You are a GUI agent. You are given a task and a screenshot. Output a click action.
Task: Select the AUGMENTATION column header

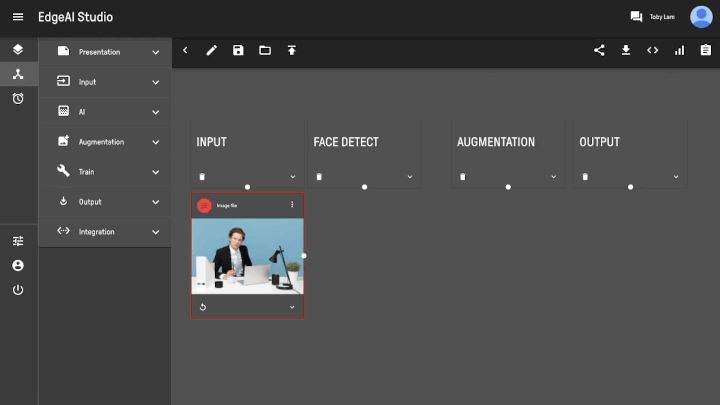(x=496, y=142)
